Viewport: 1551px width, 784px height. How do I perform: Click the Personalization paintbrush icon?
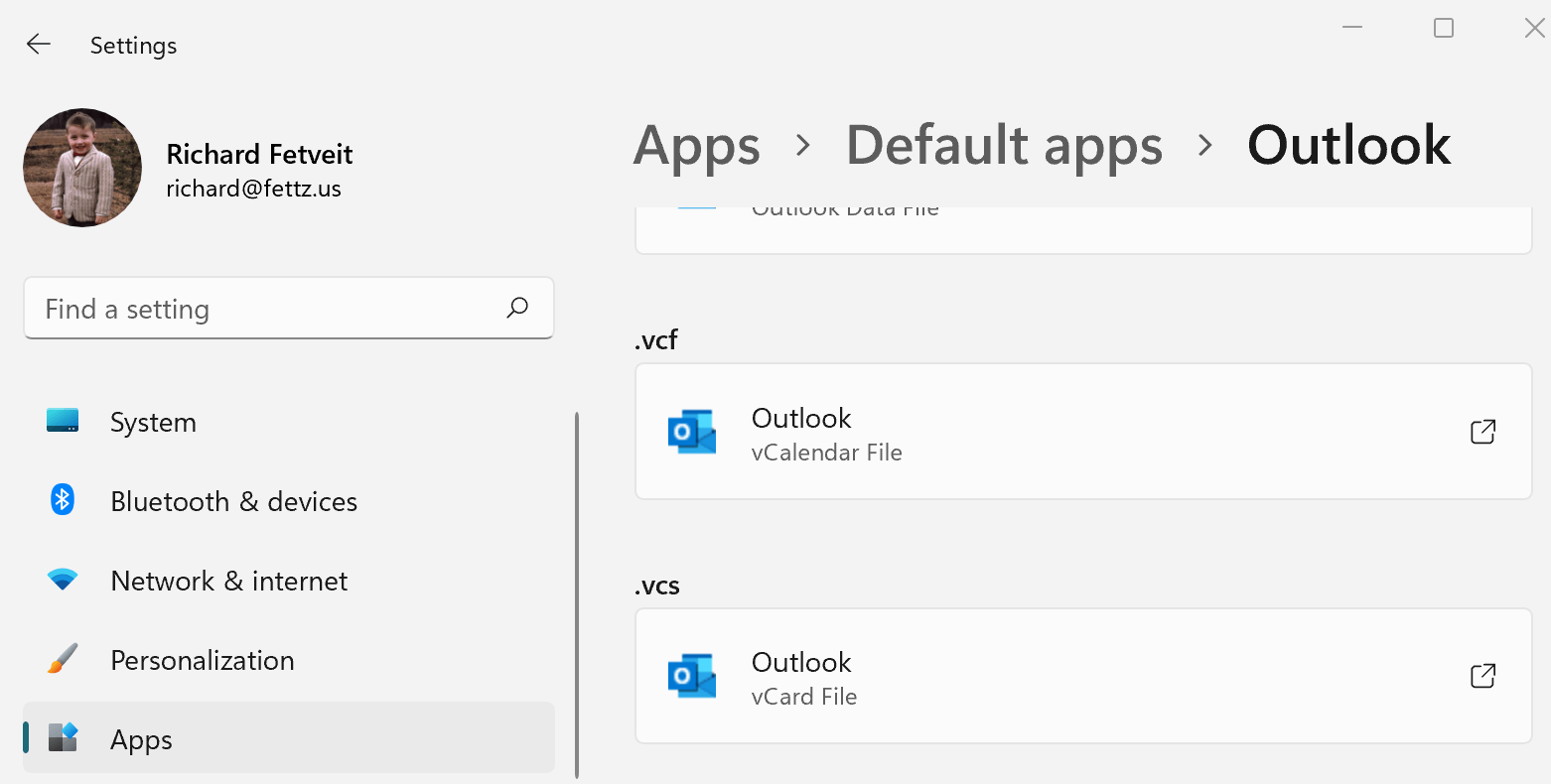pyautogui.click(x=63, y=659)
